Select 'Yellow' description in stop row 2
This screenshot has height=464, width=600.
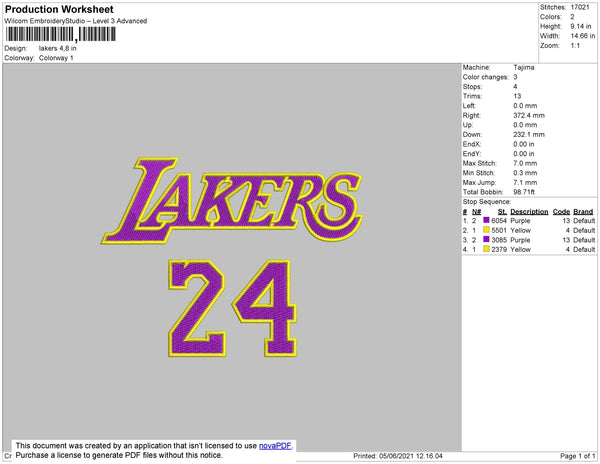pos(520,230)
